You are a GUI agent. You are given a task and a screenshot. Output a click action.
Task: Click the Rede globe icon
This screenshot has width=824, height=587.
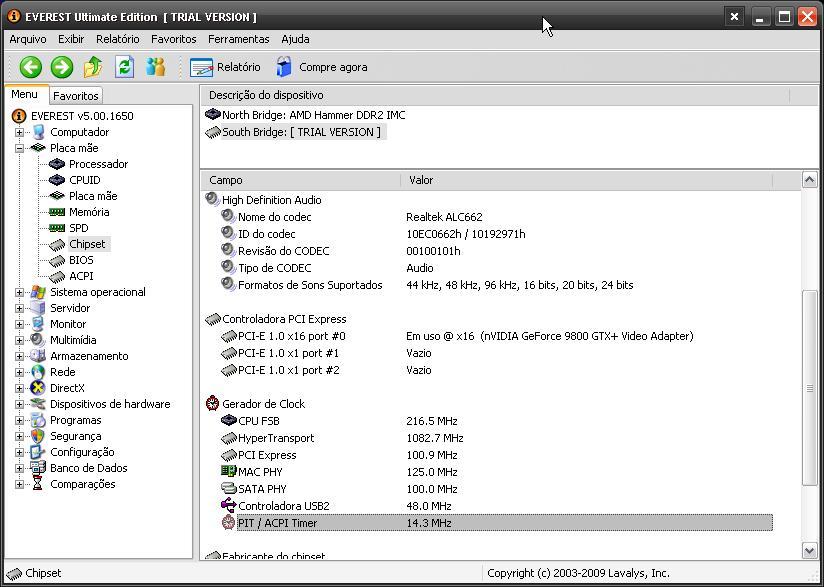tap(38, 372)
